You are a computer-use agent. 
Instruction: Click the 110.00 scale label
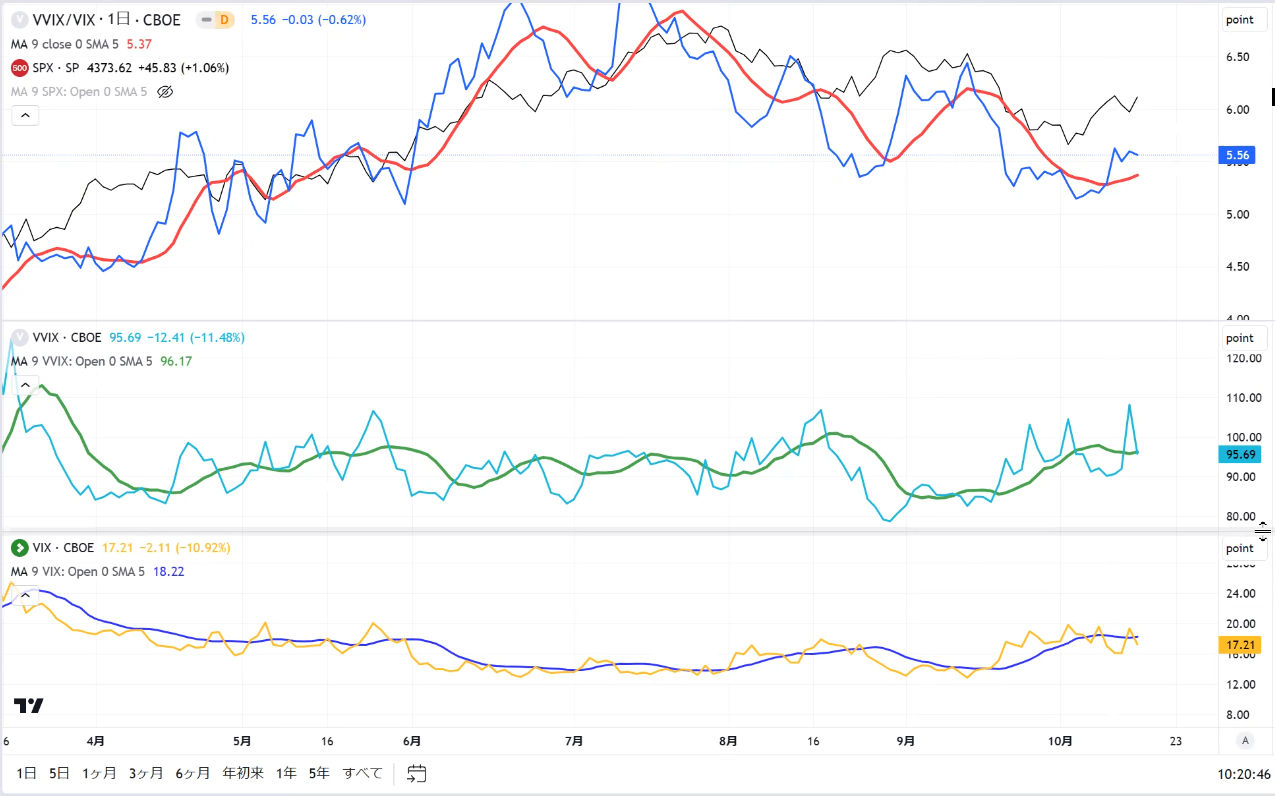pos(1242,398)
